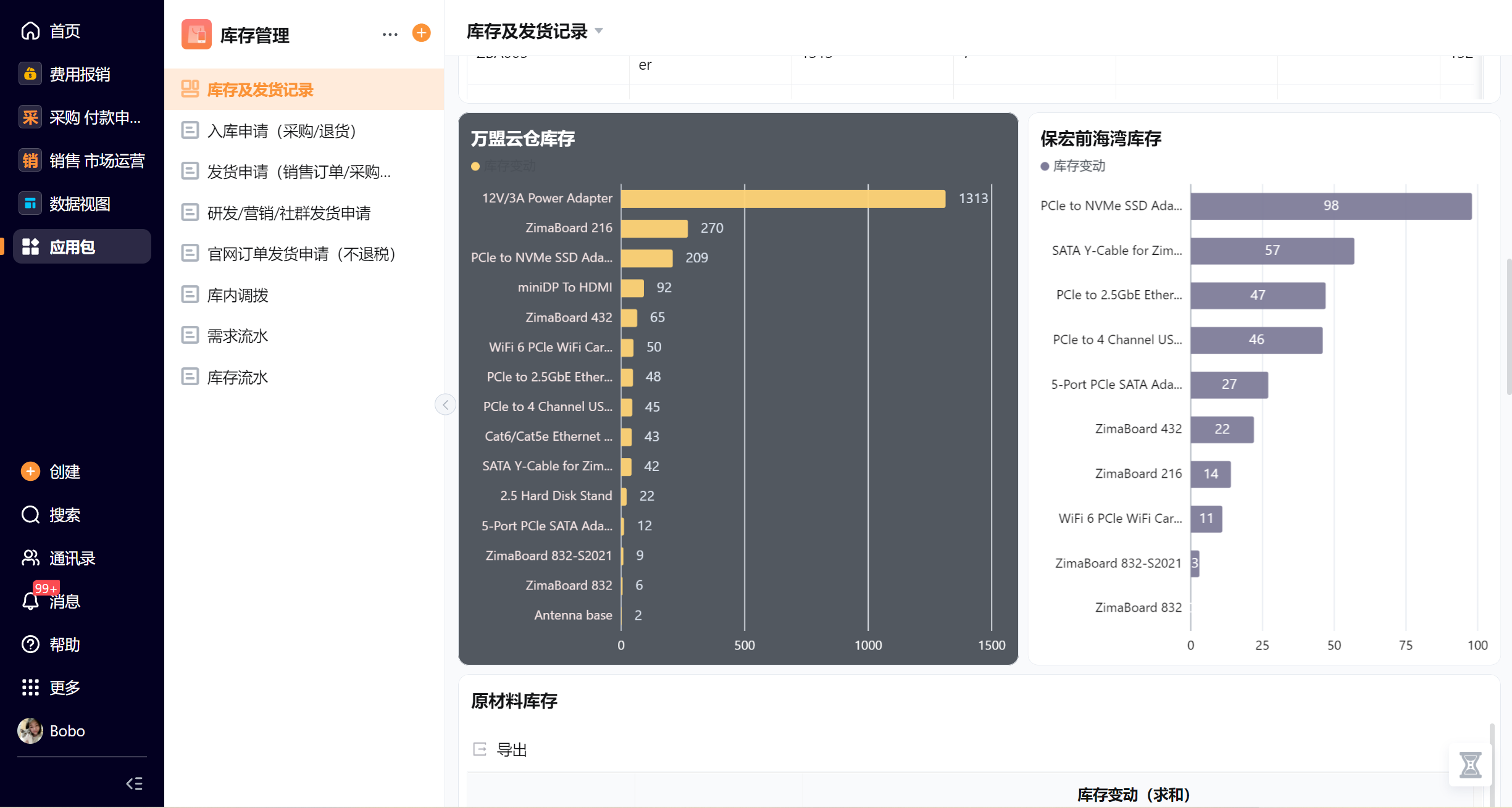Click form icon of 入库申请（采购/退货）

(x=190, y=130)
